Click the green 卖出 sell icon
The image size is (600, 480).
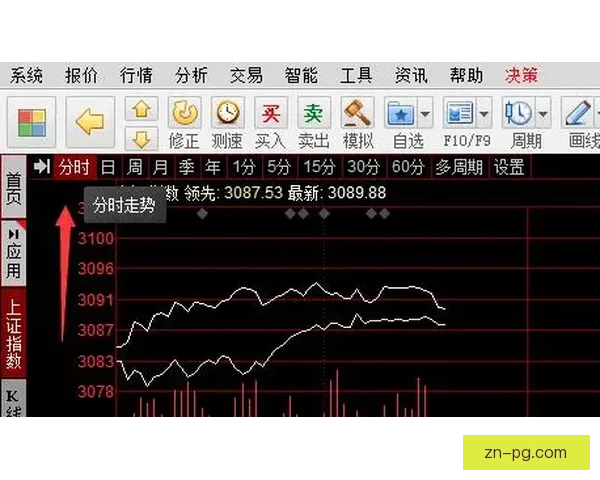click(x=314, y=113)
